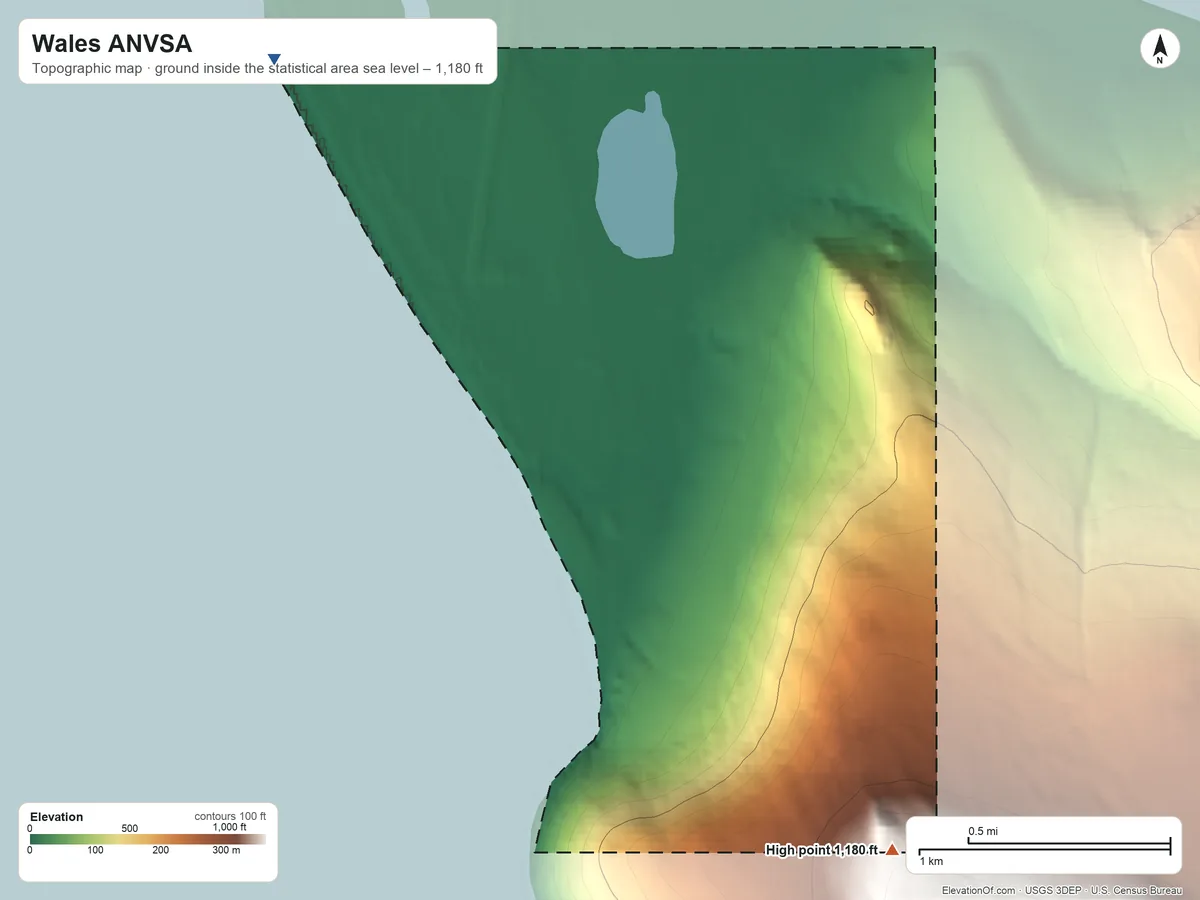The image size is (1200, 900).
Task: Click the scale bar line
Action: [x=1044, y=847]
